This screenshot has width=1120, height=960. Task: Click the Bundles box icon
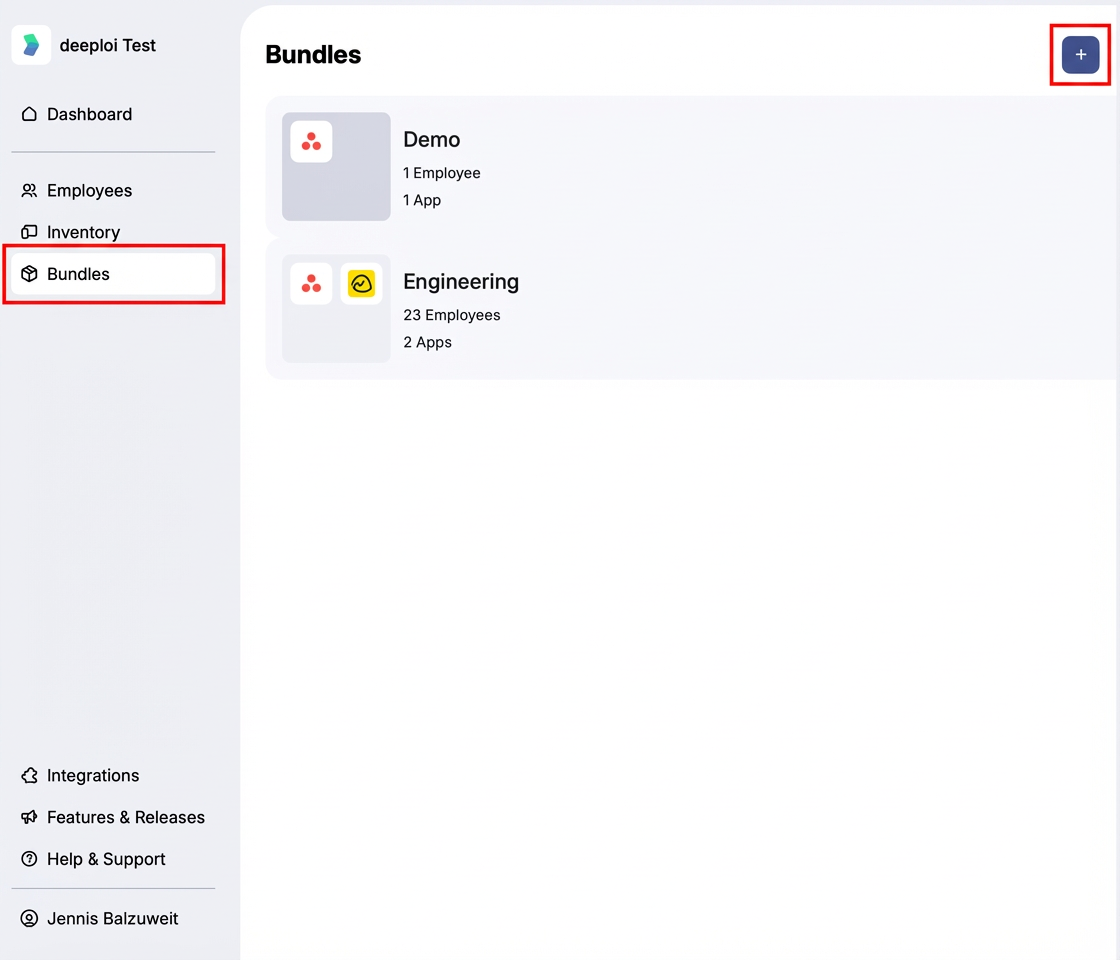point(29,274)
